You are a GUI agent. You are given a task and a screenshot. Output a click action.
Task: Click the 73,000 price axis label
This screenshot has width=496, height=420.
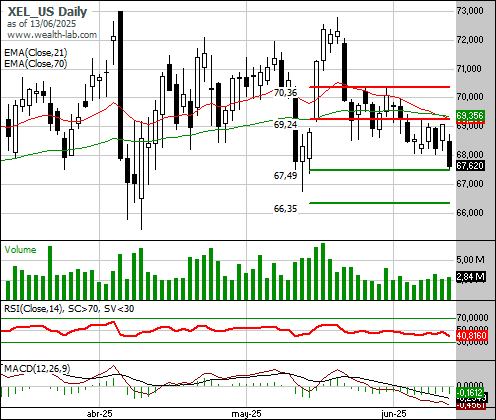(470, 11)
